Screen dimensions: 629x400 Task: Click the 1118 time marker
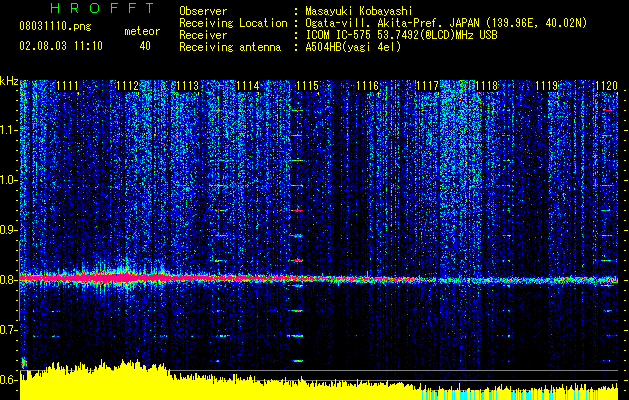point(487,86)
